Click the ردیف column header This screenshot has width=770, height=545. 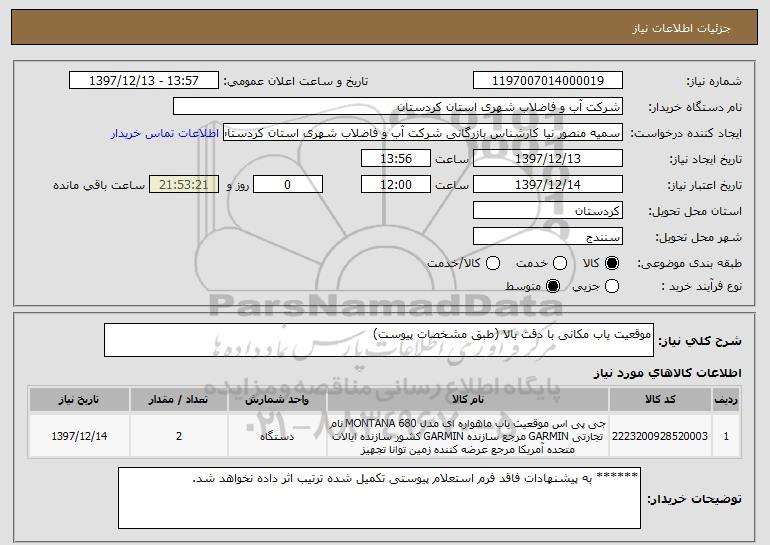726,400
